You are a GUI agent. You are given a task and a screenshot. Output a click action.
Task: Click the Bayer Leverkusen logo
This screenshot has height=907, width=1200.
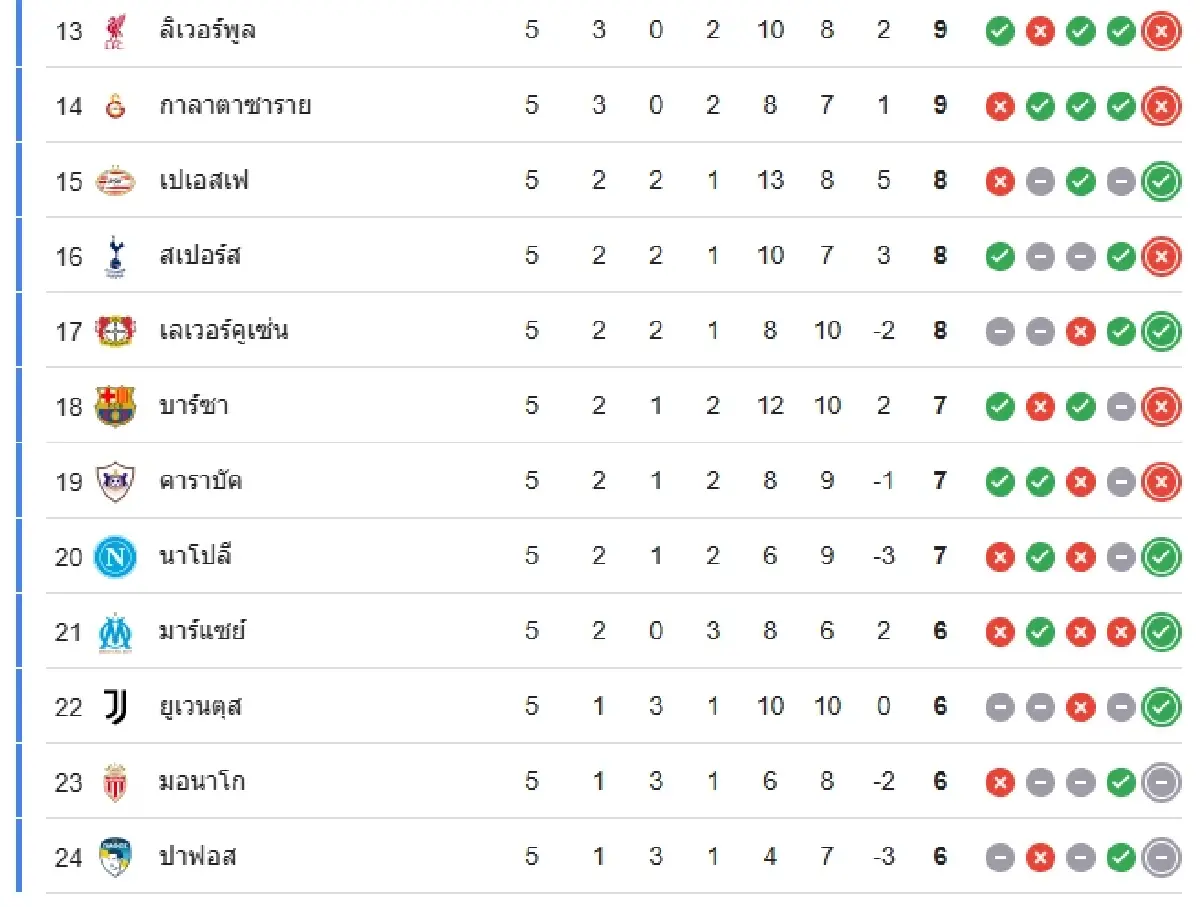pyautogui.click(x=115, y=331)
